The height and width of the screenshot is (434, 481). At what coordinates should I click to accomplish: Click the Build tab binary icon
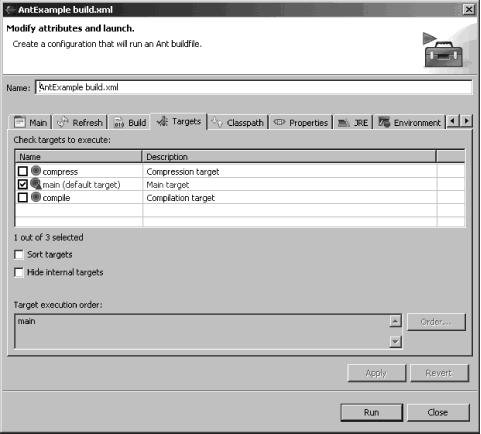pos(119,123)
